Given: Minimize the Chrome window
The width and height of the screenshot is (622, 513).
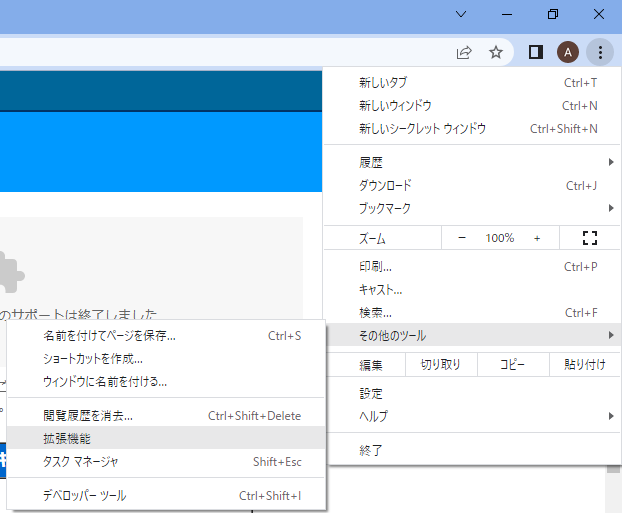Looking at the screenshot, I should pyautogui.click(x=507, y=15).
